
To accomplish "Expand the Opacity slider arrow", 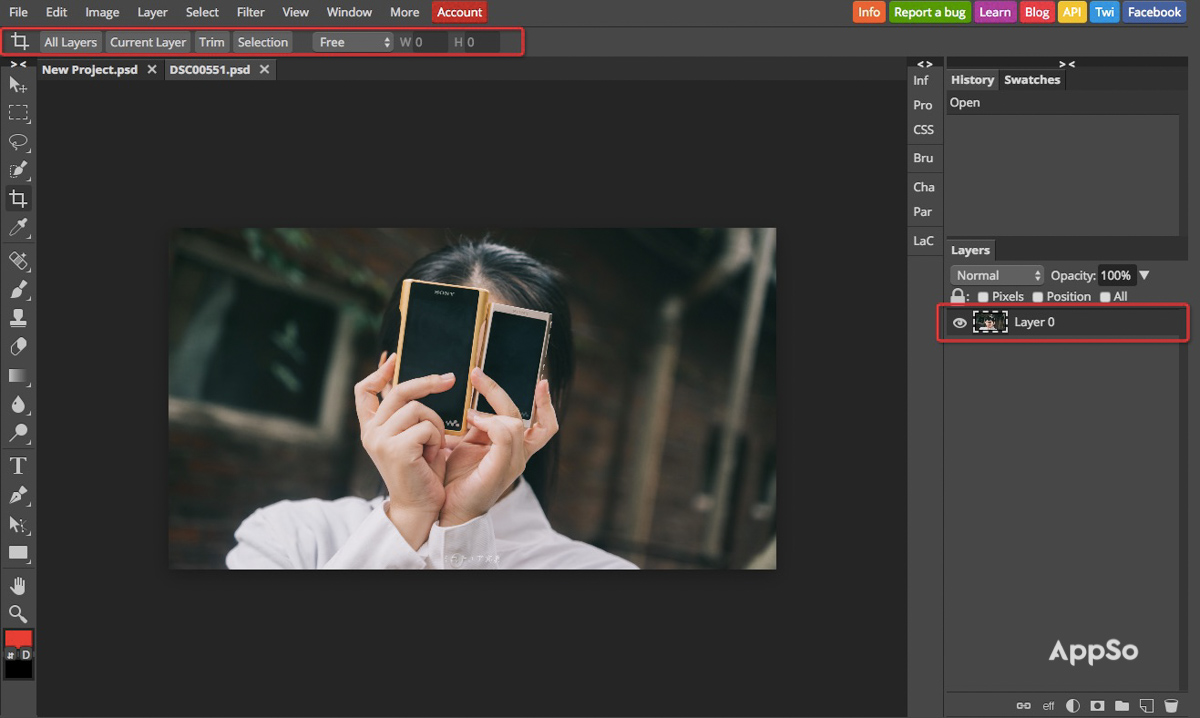I will pos(1145,275).
